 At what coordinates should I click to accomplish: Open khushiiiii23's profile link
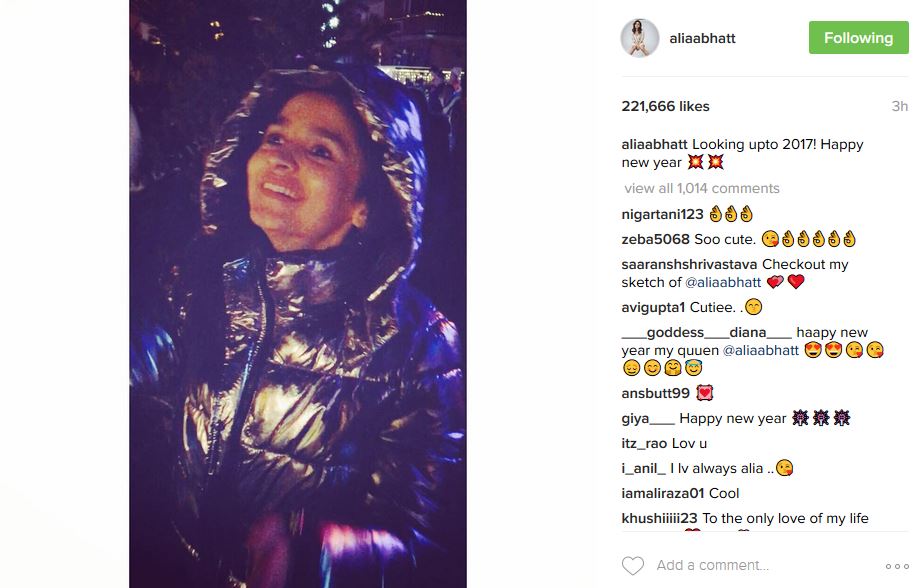(660, 518)
